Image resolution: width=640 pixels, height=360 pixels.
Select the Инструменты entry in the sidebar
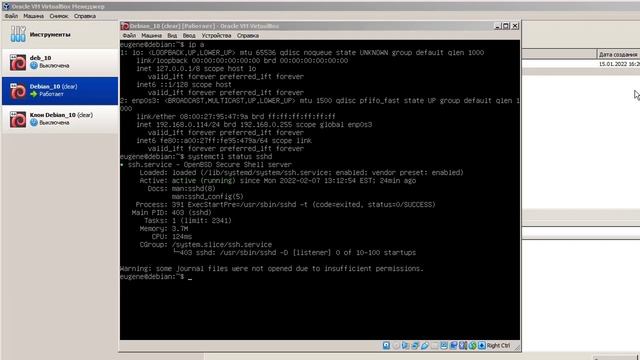(60, 34)
